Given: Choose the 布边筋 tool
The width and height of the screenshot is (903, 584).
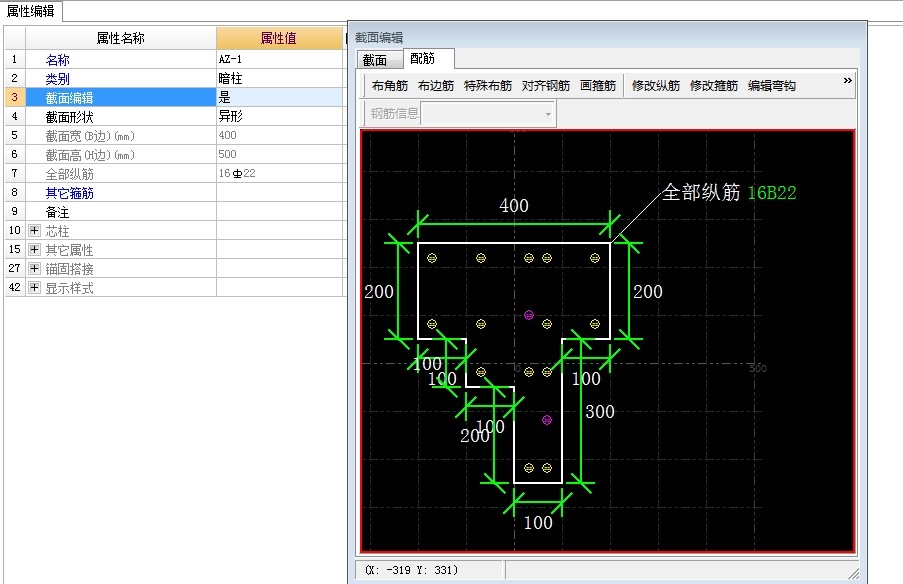Looking at the screenshot, I should [x=436, y=86].
